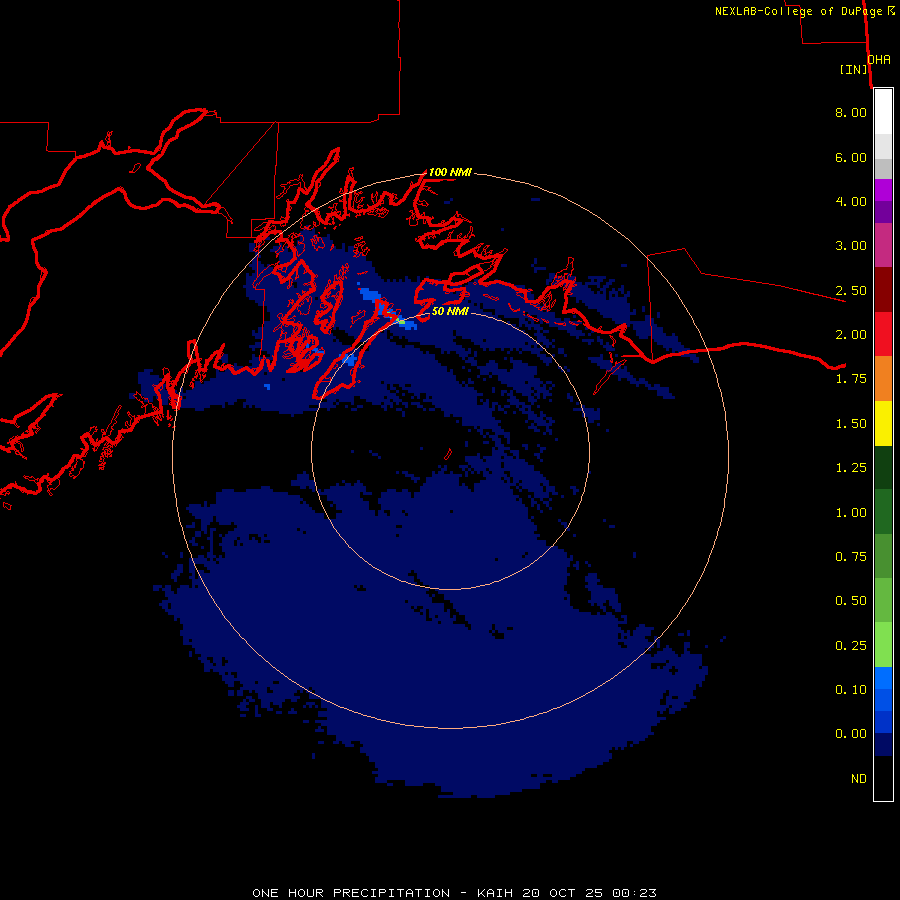900x900 pixels.
Task: Click the pink 3.00 inch legend swatch
Action: click(883, 245)
